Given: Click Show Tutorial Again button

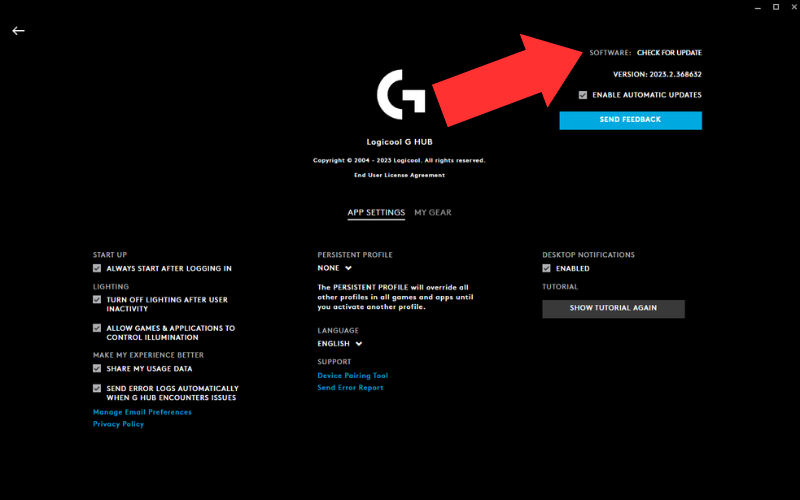Looking at the screenshot, I should (x=613, y=309).
